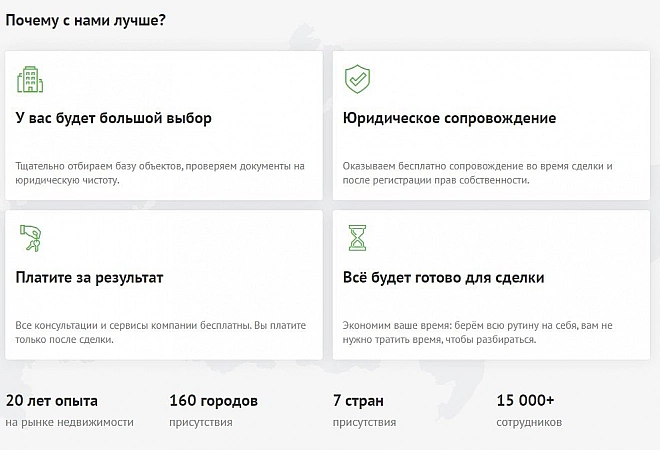
Task: Select the 'Юридическое сопровождение' title
Action: [449, 119]
